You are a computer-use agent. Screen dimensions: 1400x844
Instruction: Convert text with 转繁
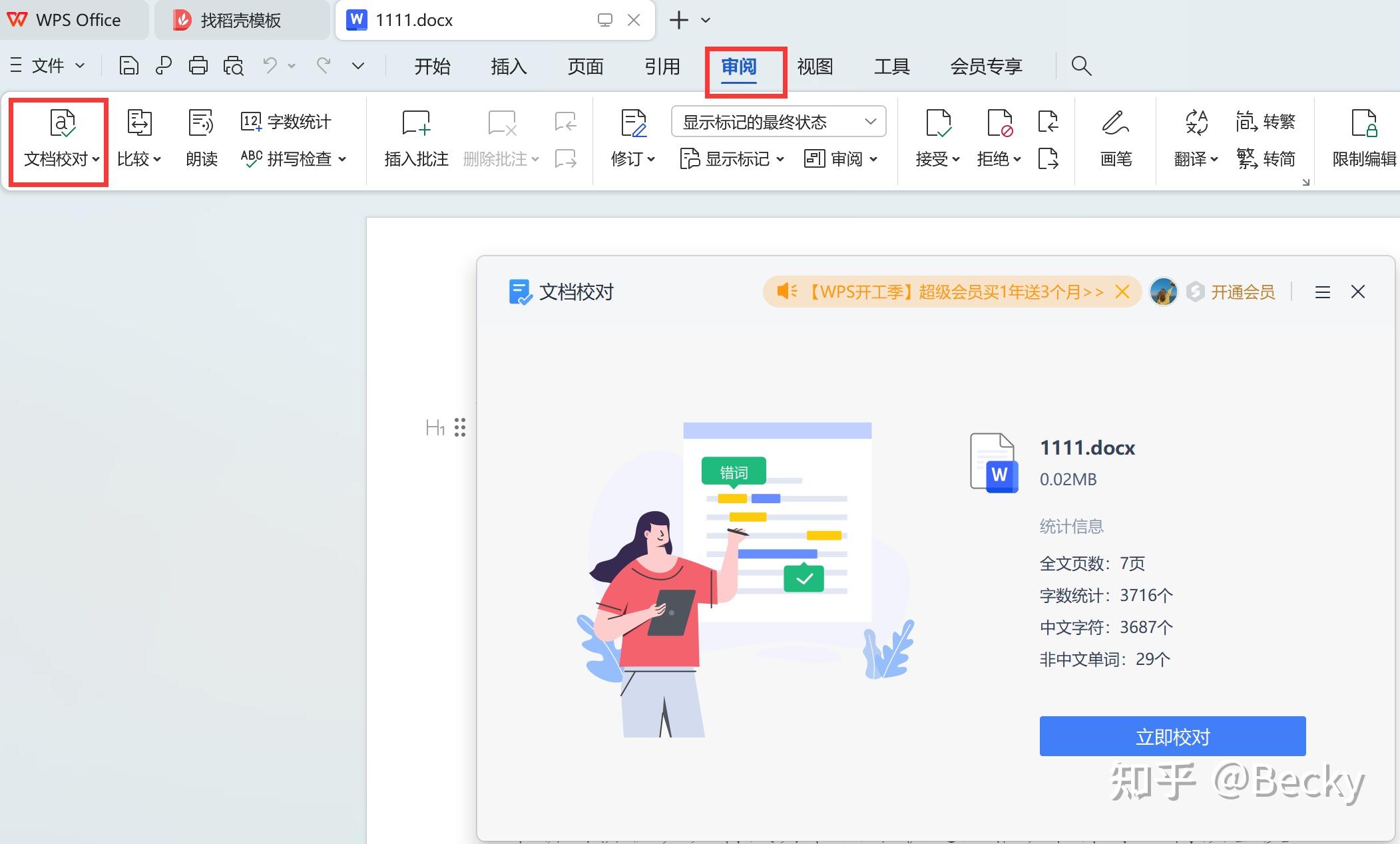[1266, 122]
